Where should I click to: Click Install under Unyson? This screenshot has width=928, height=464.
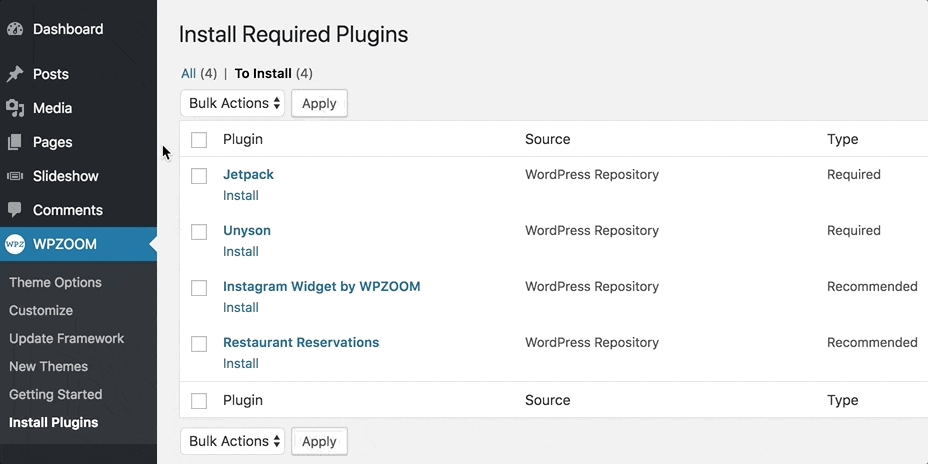[x=240, y=252]
